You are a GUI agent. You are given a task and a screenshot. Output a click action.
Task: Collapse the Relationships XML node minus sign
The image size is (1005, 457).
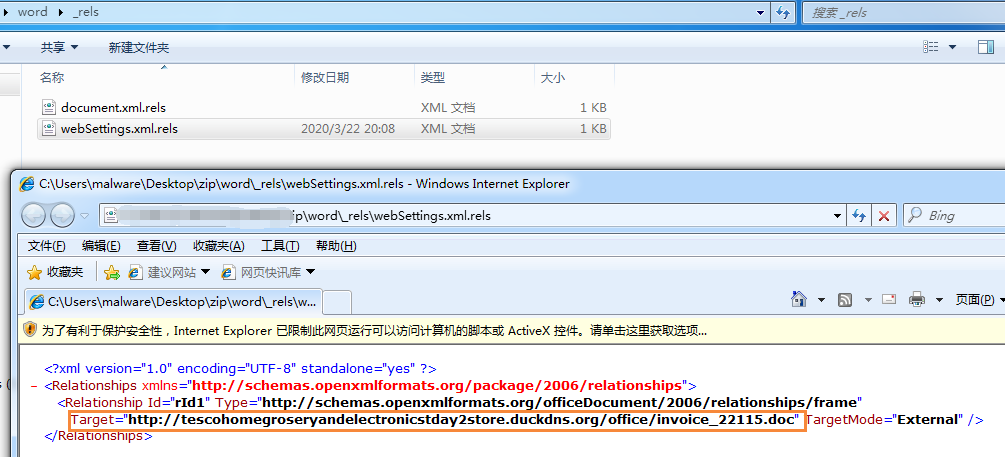pyautogui.click(x=33, y=386)
